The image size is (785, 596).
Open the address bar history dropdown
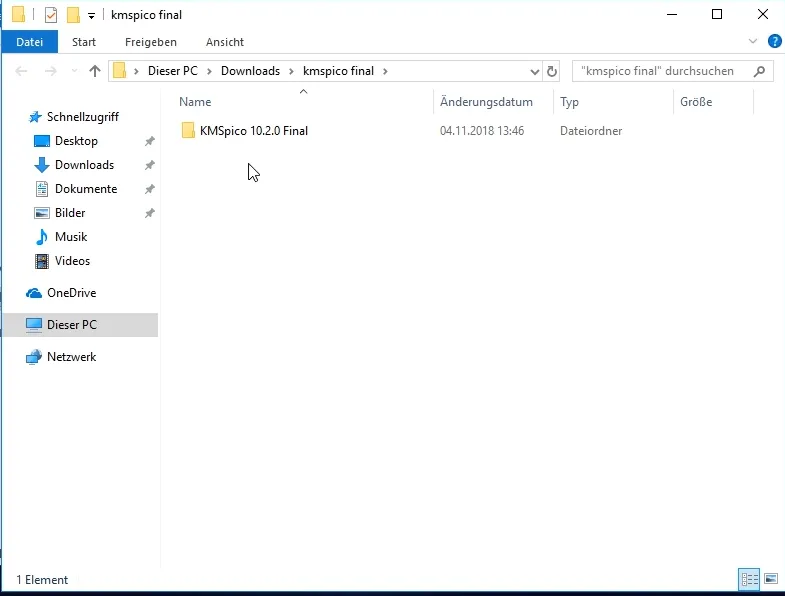pos(535,72)
